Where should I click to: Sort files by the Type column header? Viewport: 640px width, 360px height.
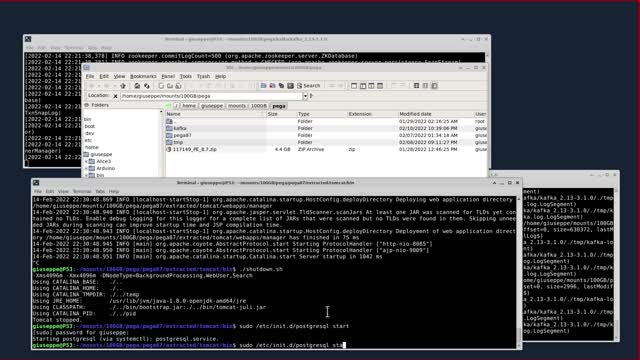[x=321, y=114]
